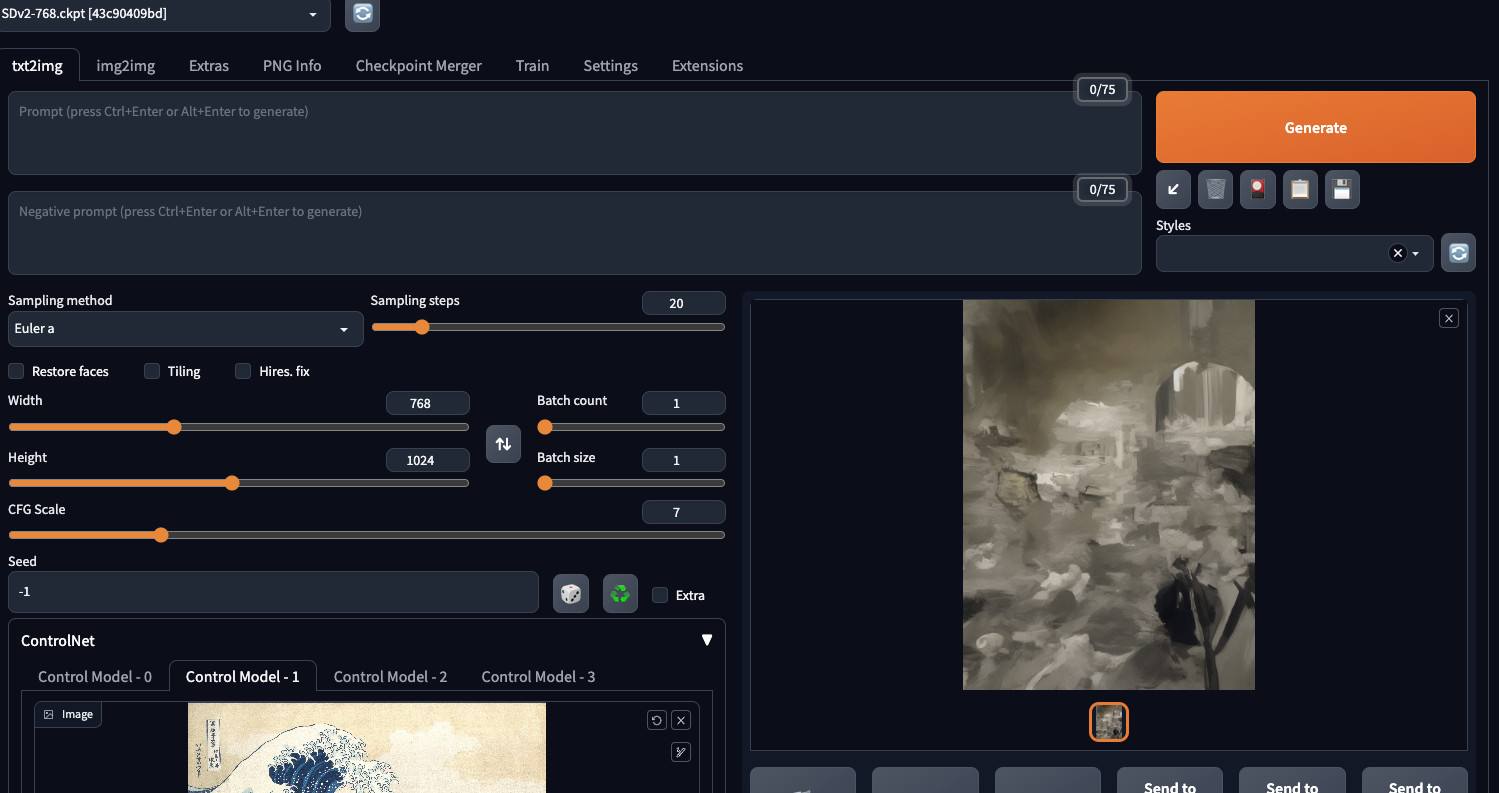Viewport: 1499px width, 793px height.
Task: Adjust the Batch count slider
Action: pyautogui.click(x=631, y=427)
